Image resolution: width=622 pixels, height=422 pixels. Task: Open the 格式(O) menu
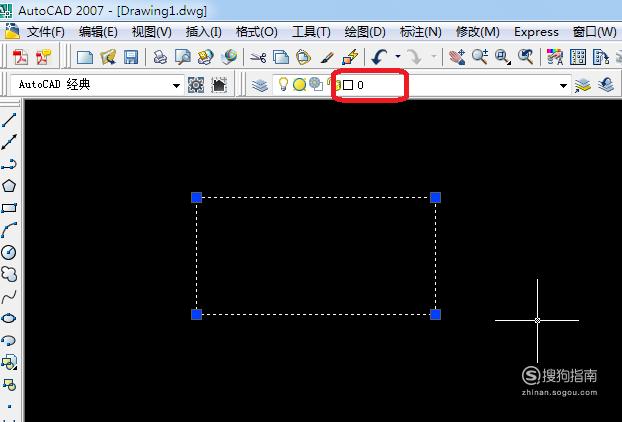(256, 32)
